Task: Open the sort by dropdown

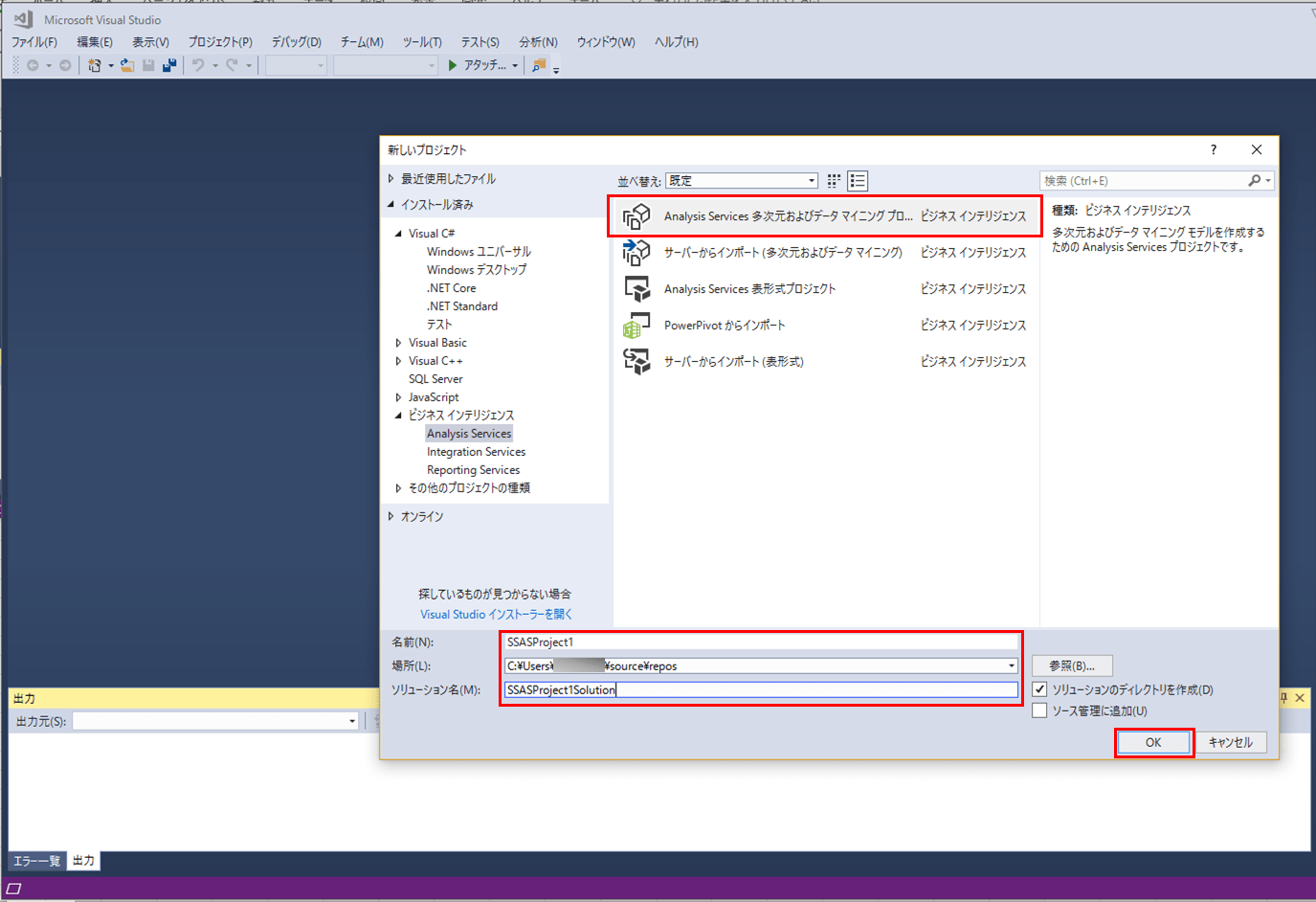Action: tap(742, 180)
